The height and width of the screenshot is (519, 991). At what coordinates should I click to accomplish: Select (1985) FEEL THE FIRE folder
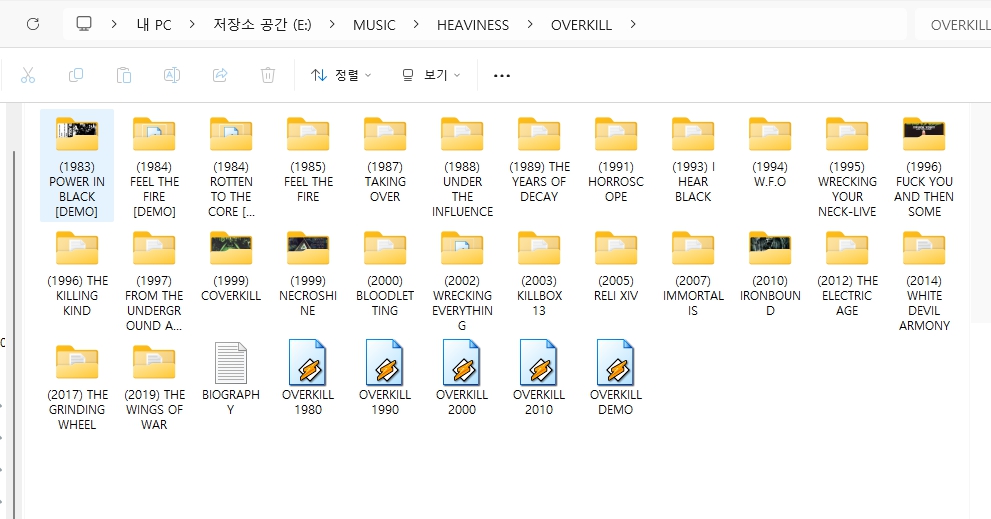pos(308,158)
